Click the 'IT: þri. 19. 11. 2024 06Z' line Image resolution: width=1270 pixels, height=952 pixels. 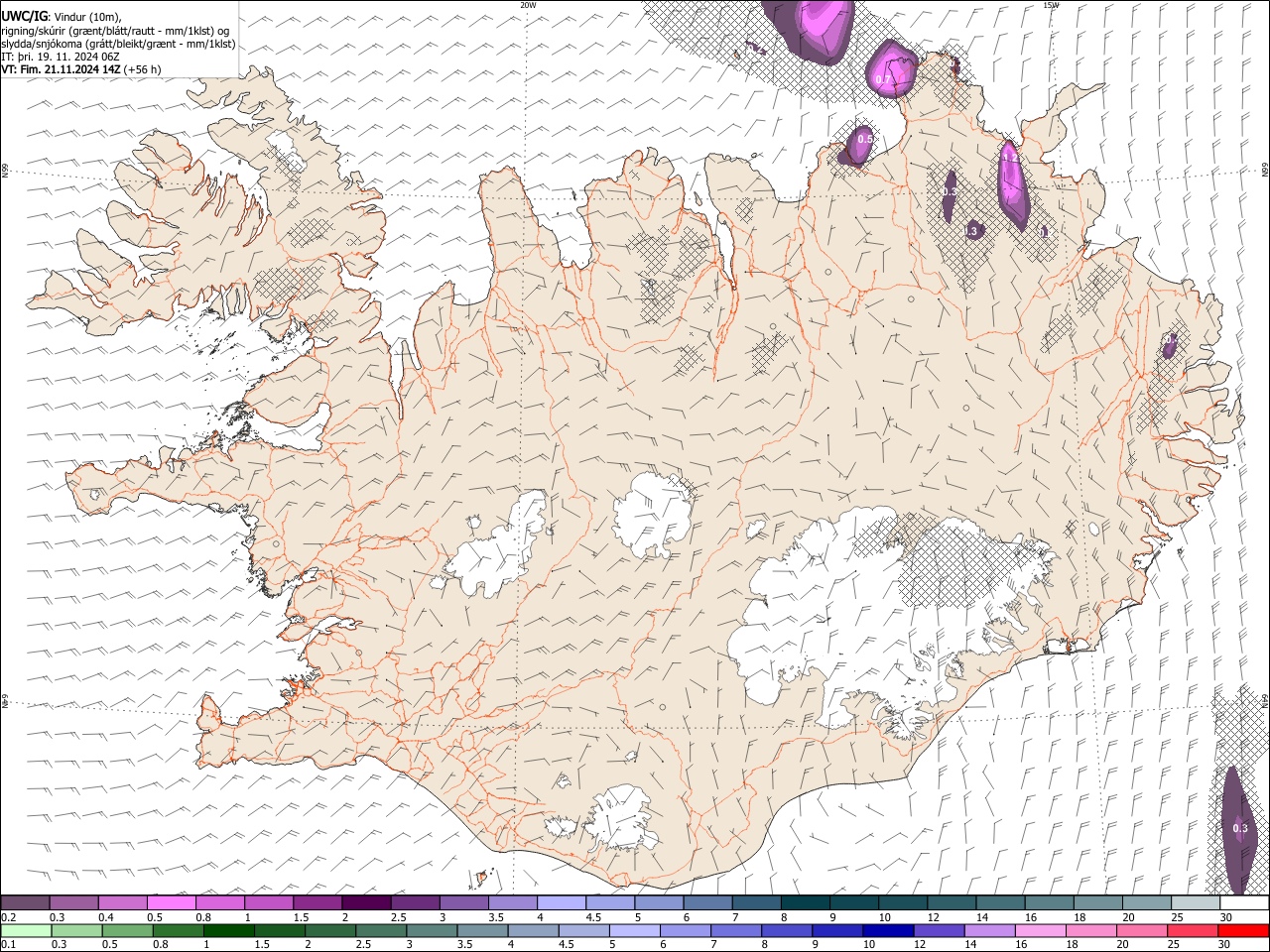tap(61, 57)
